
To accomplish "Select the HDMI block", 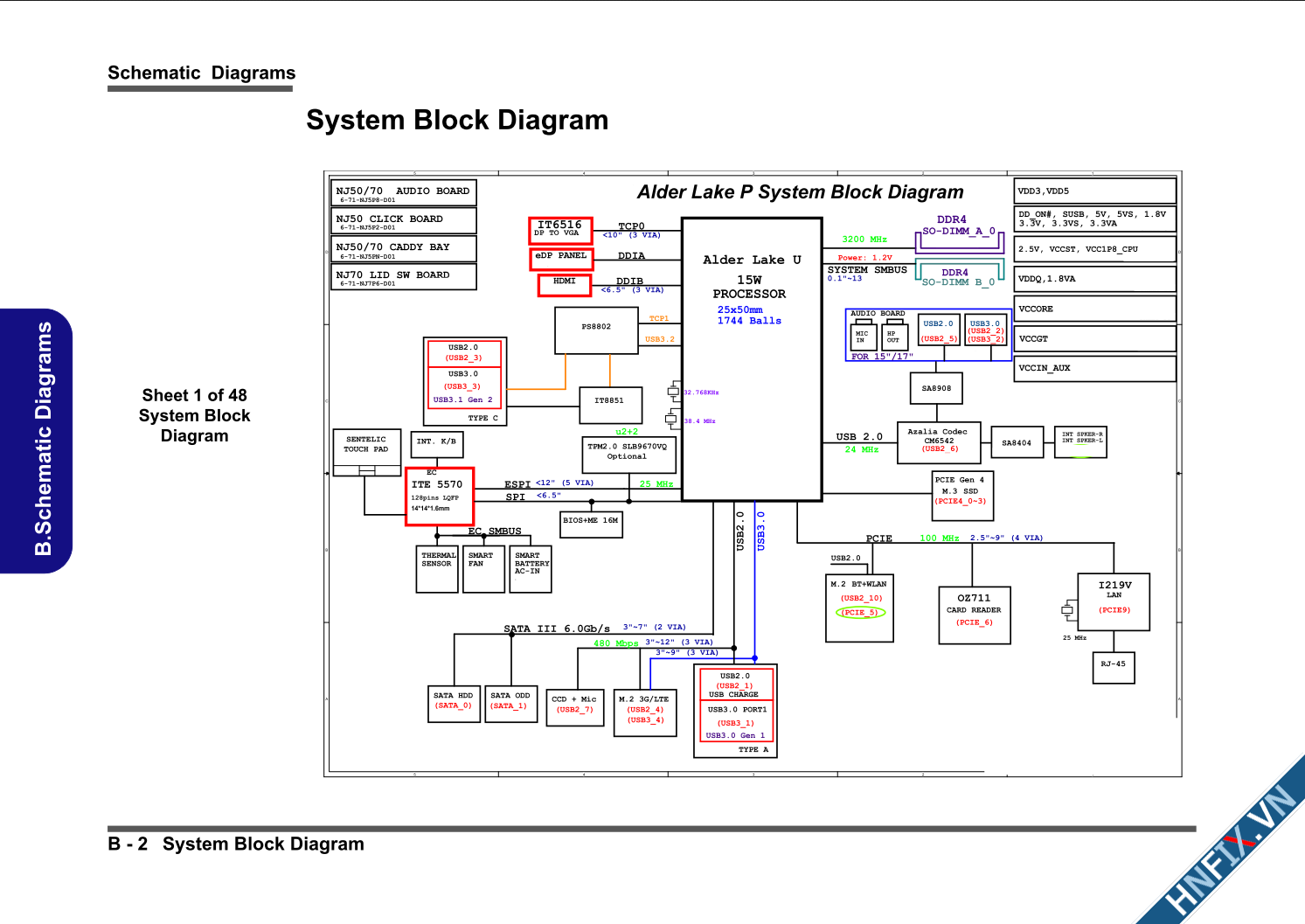I will [x=564, y=285].
